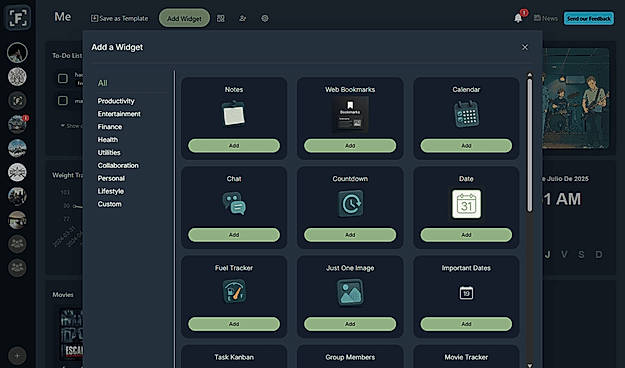The height and width of the screenshot is (368, 625).
Task: Add the Notes widget
Action: (x=234, y=146)
